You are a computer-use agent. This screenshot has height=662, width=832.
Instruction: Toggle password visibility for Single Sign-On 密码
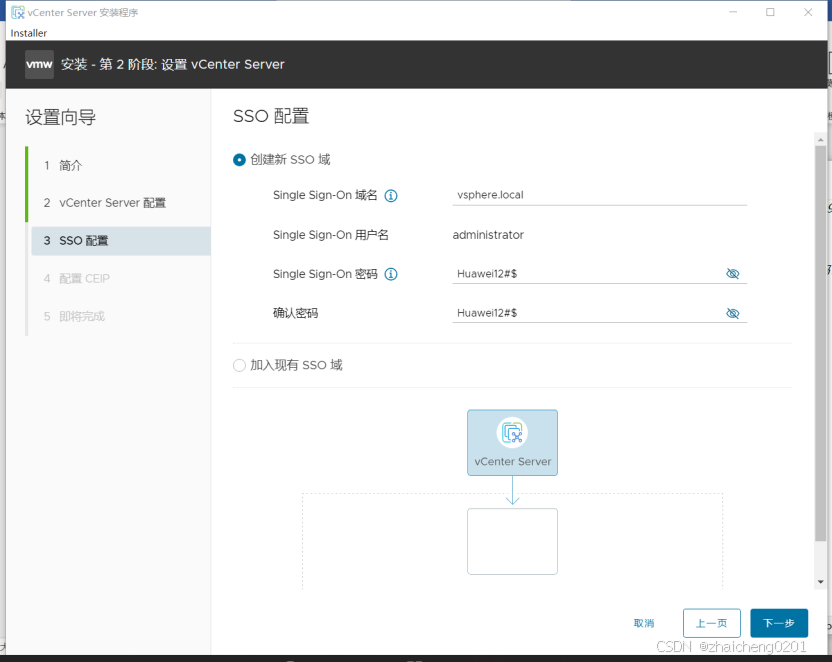[732, 274]
